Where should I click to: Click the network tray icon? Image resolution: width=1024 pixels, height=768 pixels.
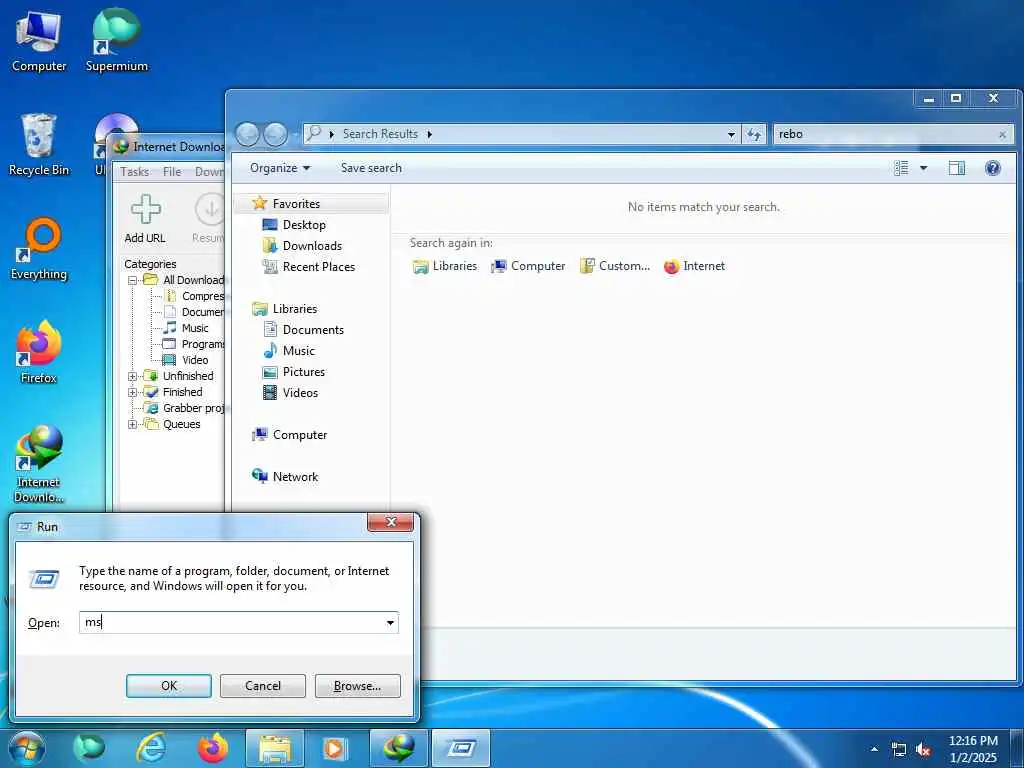click(x=899, y=750)
